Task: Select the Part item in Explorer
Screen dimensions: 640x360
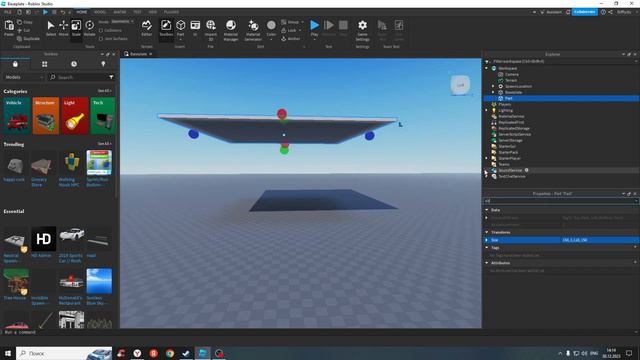Action: (x=509, y=98)
